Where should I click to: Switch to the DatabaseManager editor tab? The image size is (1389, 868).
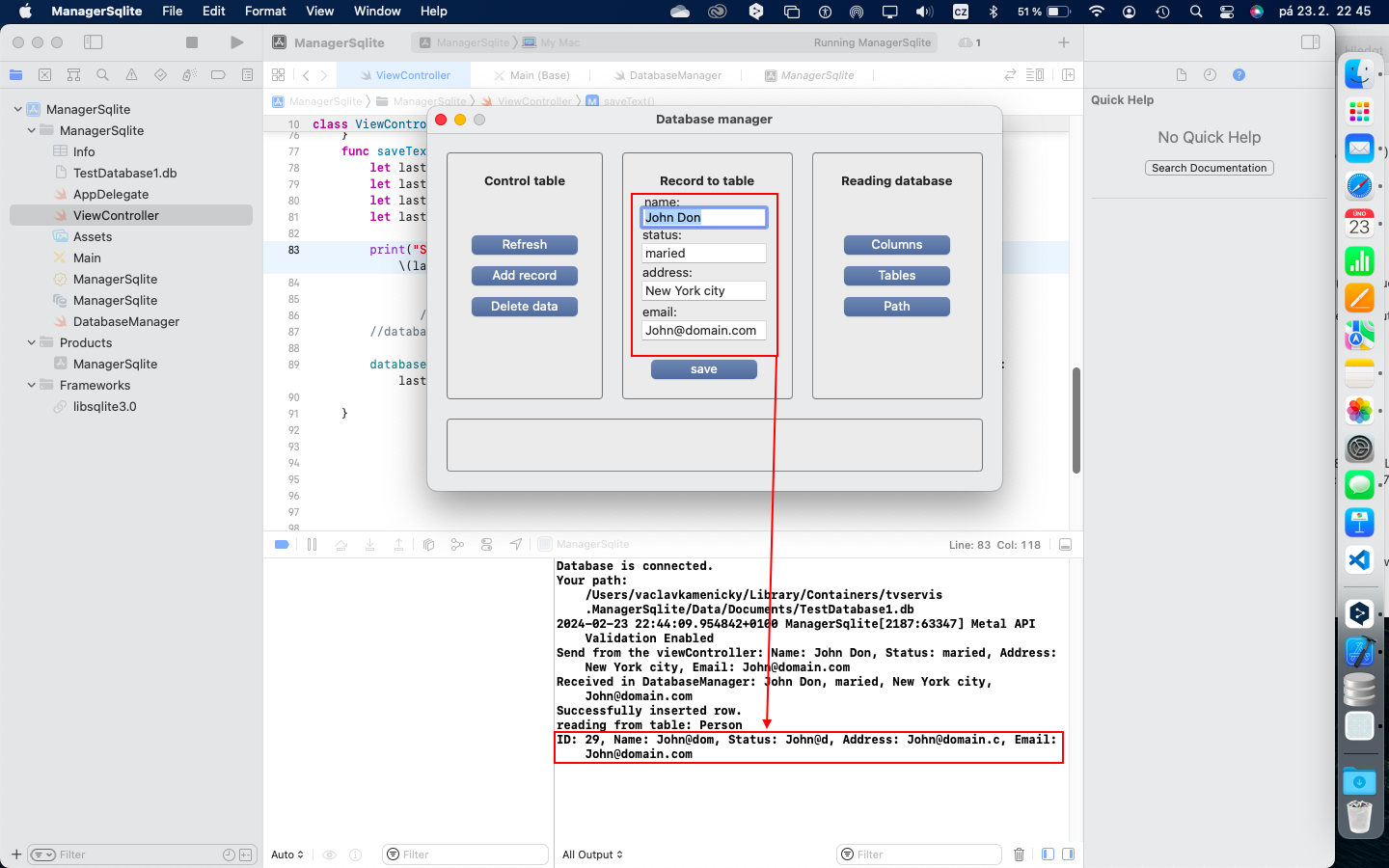(x=667, y=75)
